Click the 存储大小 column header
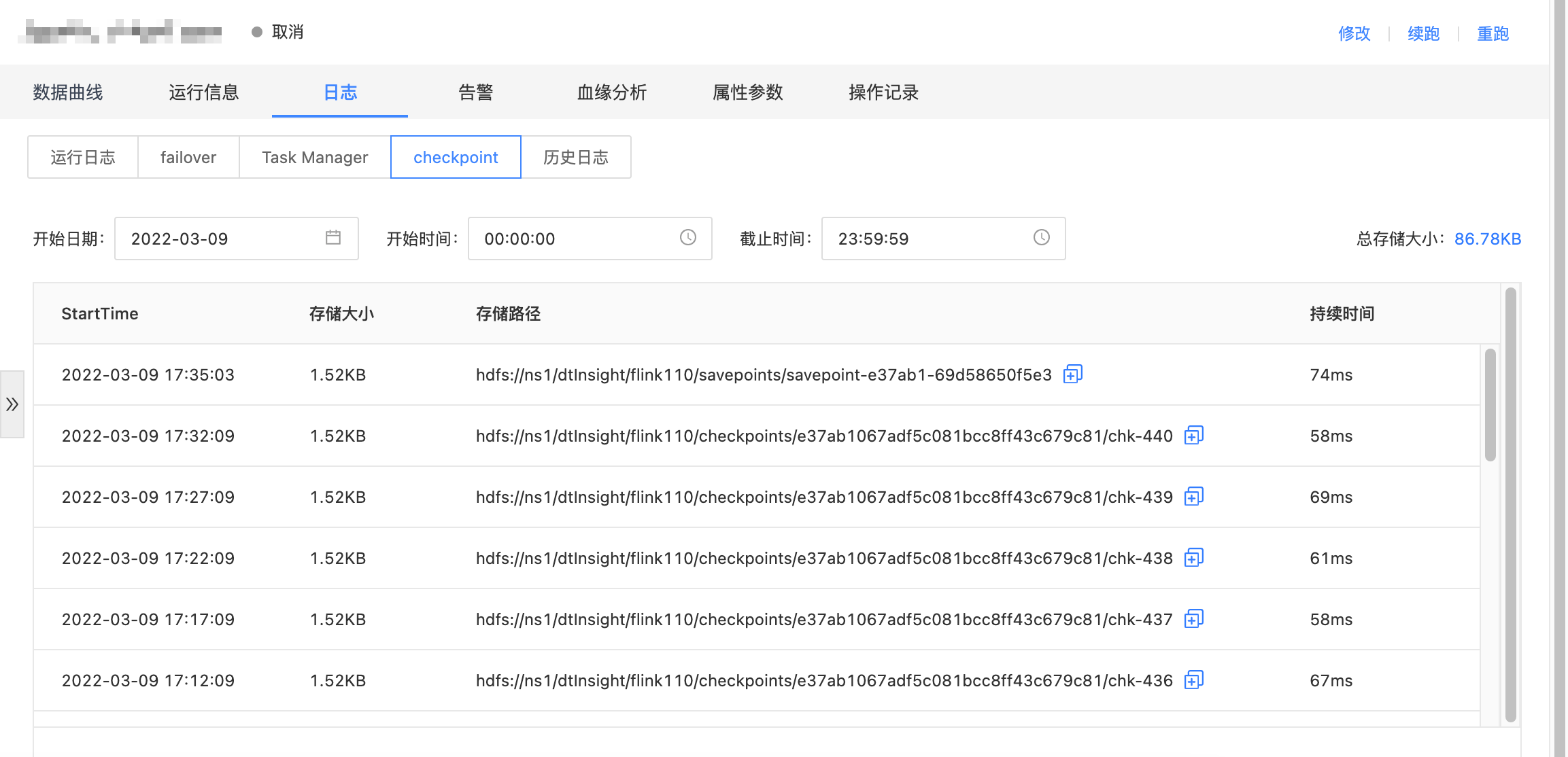This screenshot has height=757, width=1568. pyautogui.click(x=341, y=313)
